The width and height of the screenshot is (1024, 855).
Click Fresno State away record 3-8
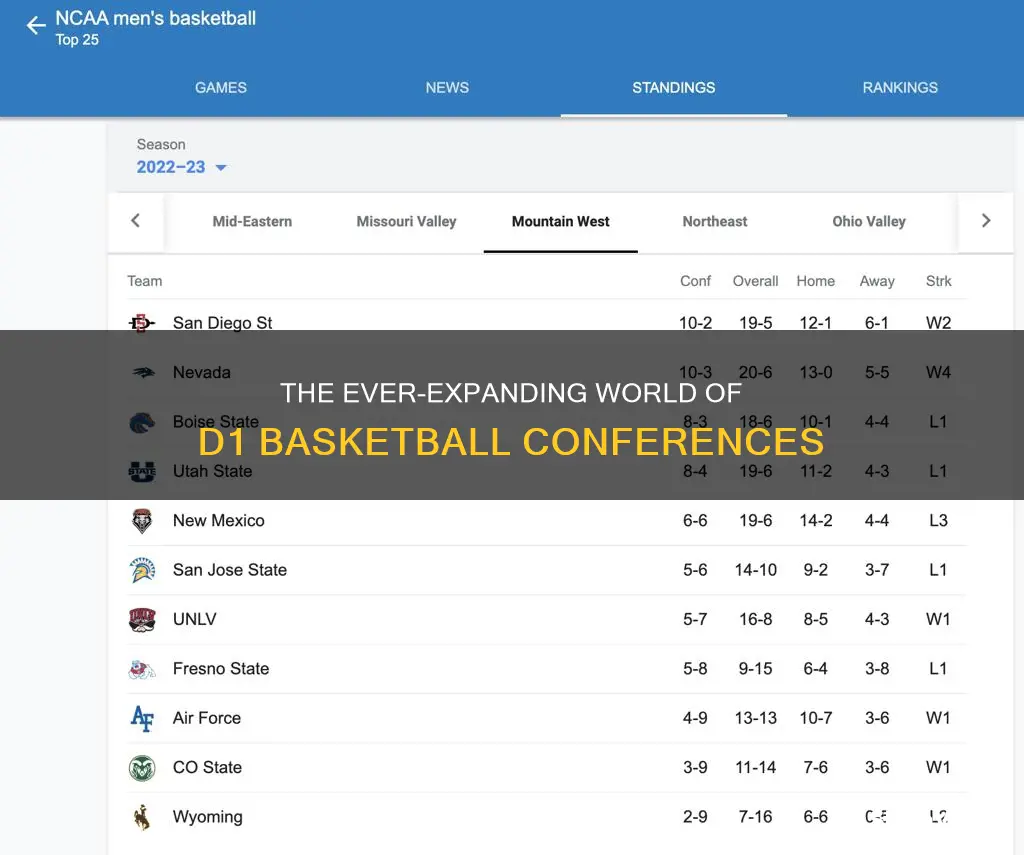876,668
